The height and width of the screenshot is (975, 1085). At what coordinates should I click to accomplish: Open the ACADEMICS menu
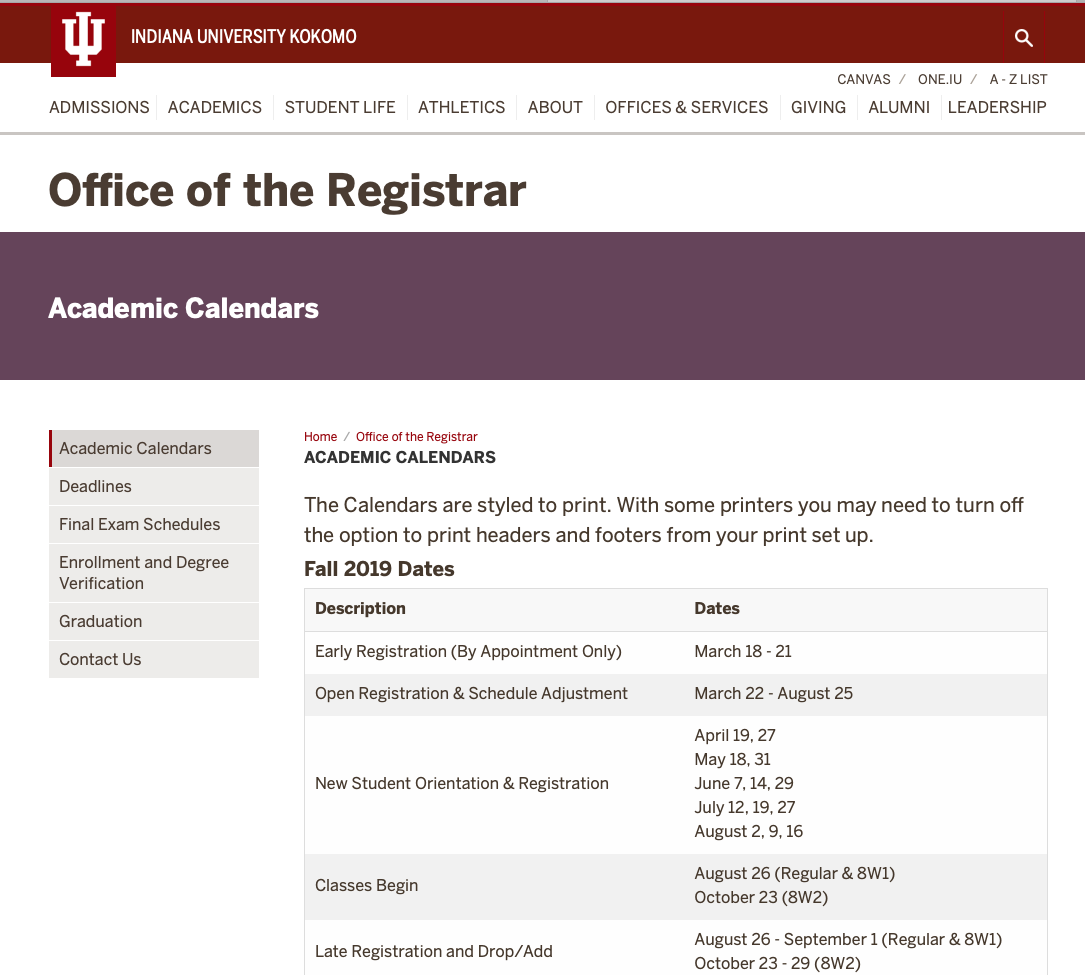click(214, 107)
